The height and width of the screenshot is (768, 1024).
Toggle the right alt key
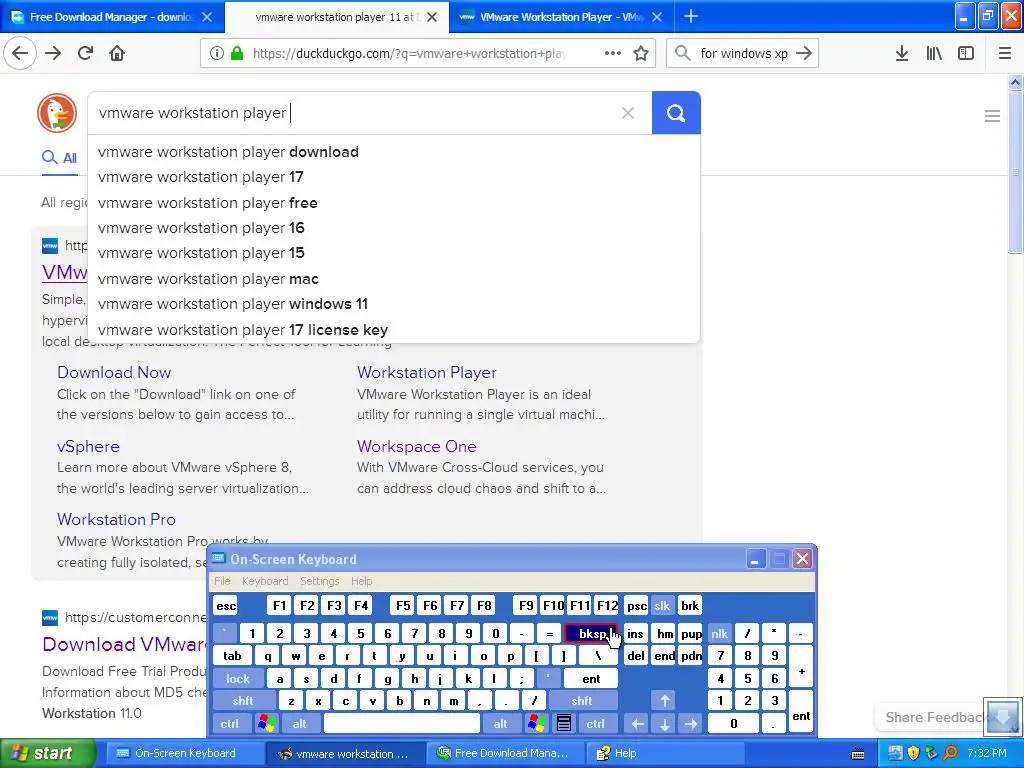click(500, 723)
